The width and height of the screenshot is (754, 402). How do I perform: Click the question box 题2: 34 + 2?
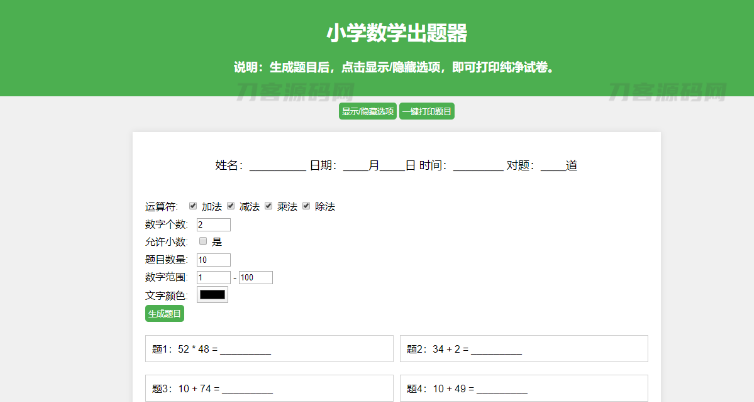524,349
